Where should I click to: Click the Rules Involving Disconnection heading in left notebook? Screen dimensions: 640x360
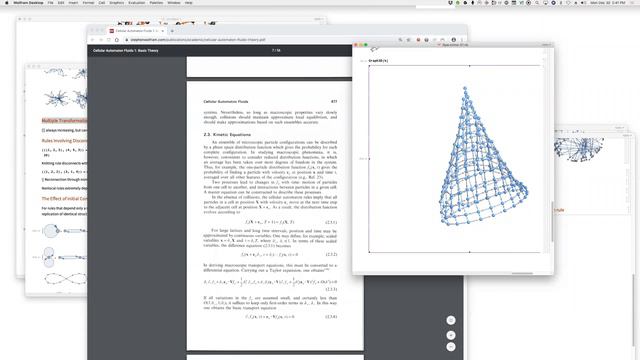point(64,140)
